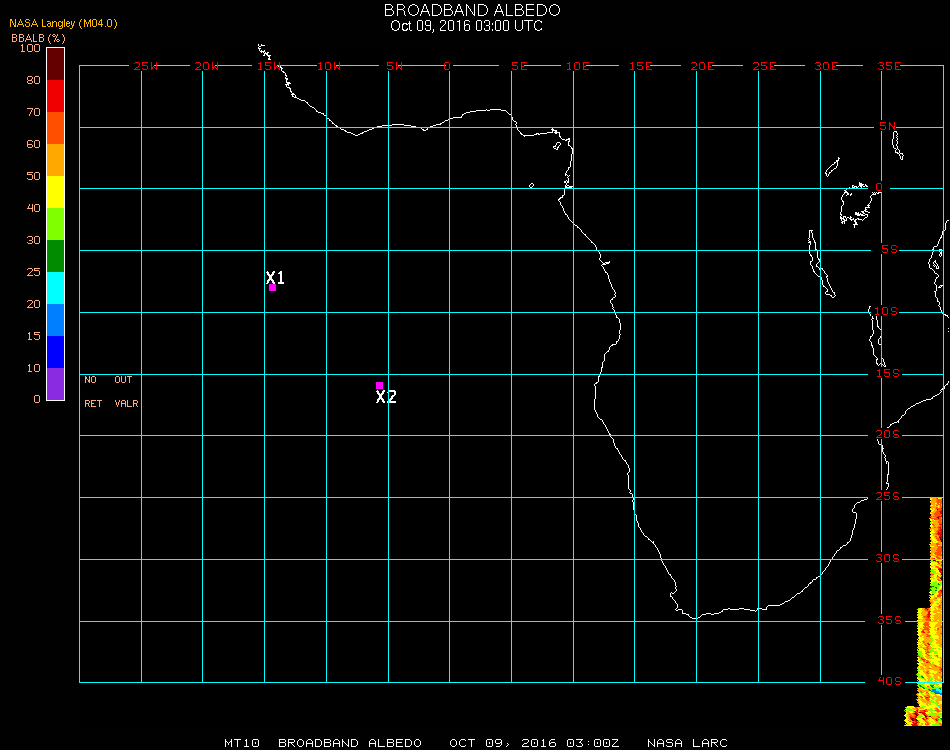The width and height of the screenshot is (950, 750).
Task: Click the 'Oct 09, 2016 03:00 UTC' timestamp
Action: (x=467, y=26)
